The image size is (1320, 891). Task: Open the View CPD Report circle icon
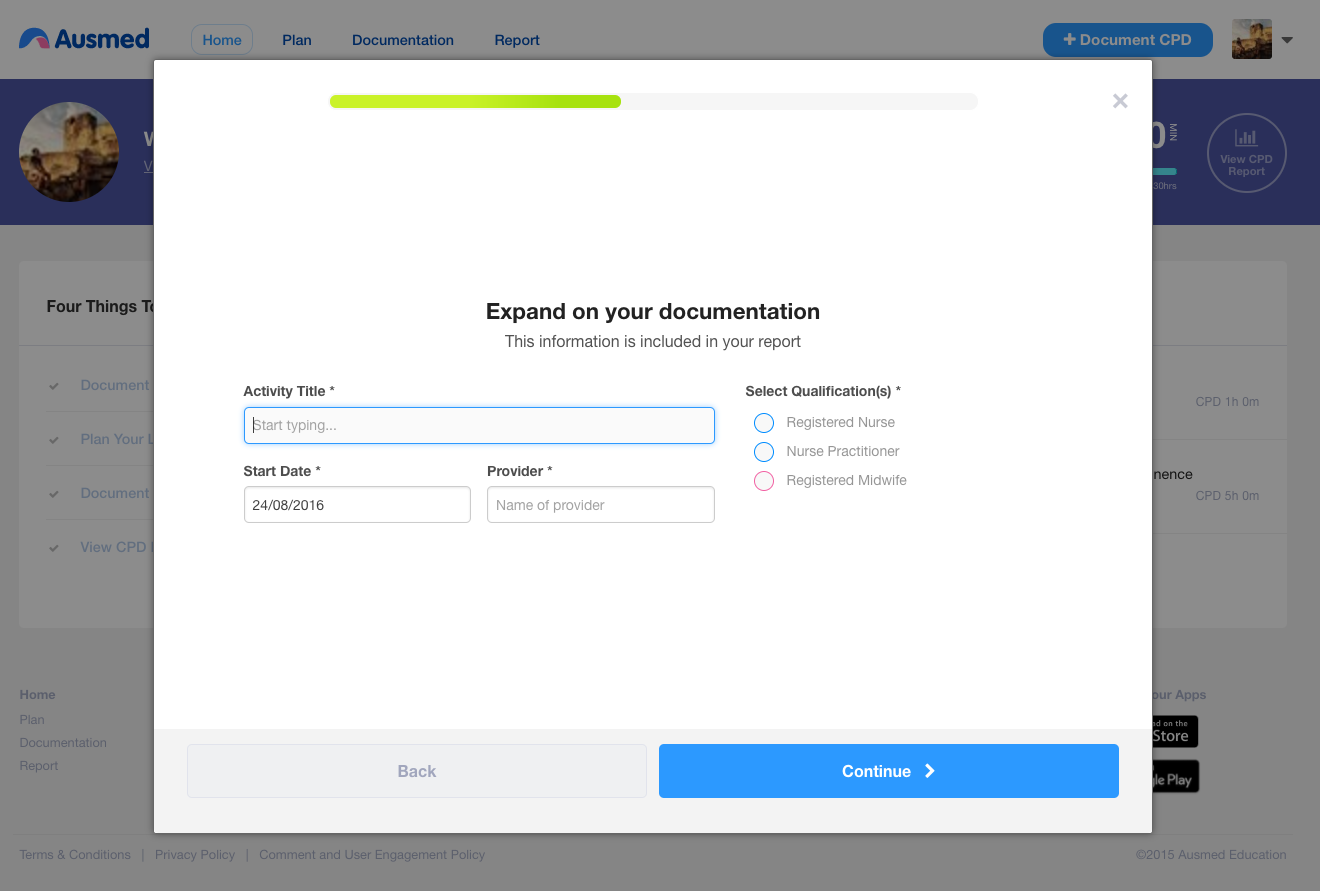[1246, 153]
